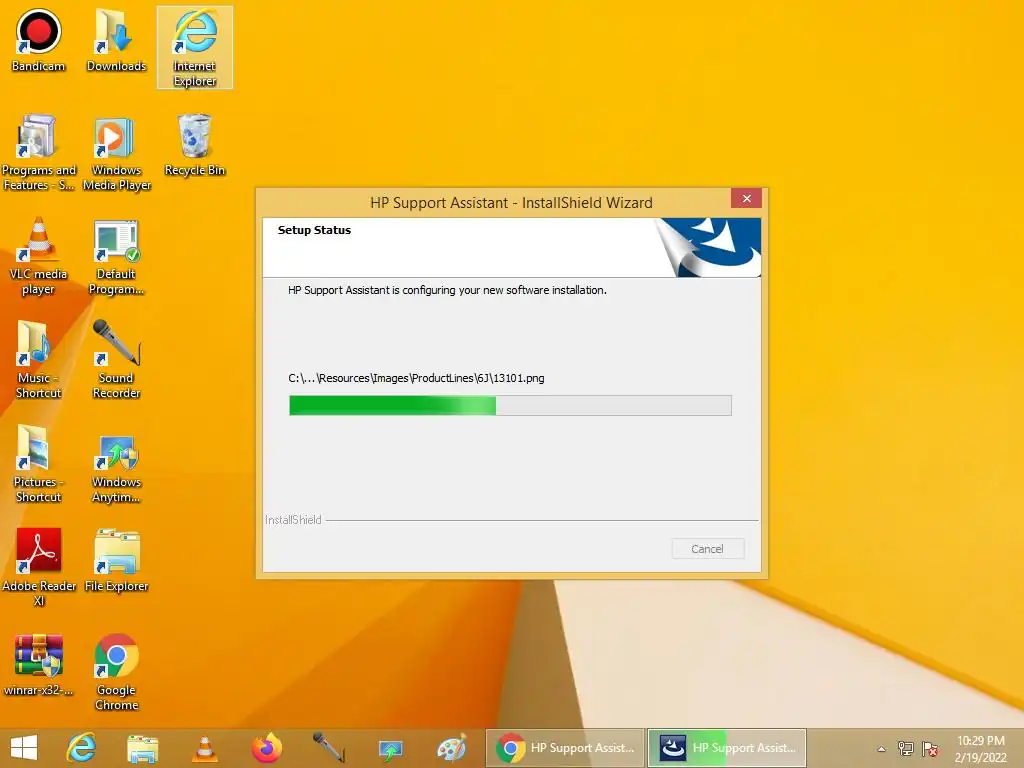The height and width of the screenshot is (768, 1024).
Task: Show hidden system tray icons
Action: (x=882, y=749)
